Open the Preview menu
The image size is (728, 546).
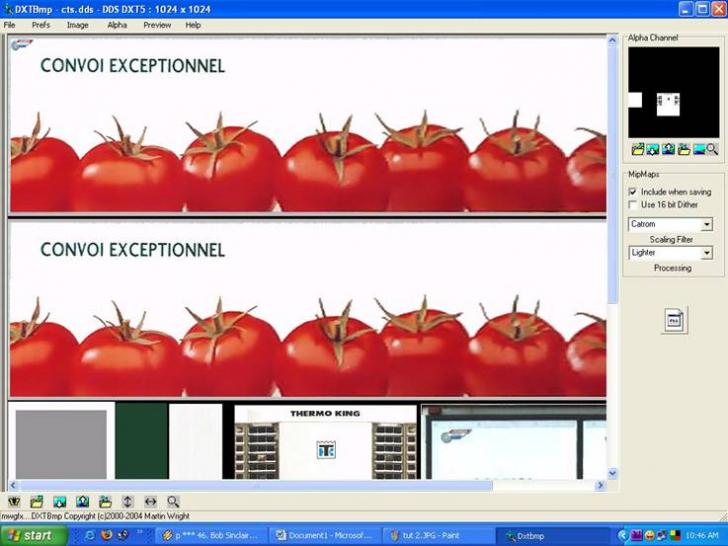tap(157, 25)
